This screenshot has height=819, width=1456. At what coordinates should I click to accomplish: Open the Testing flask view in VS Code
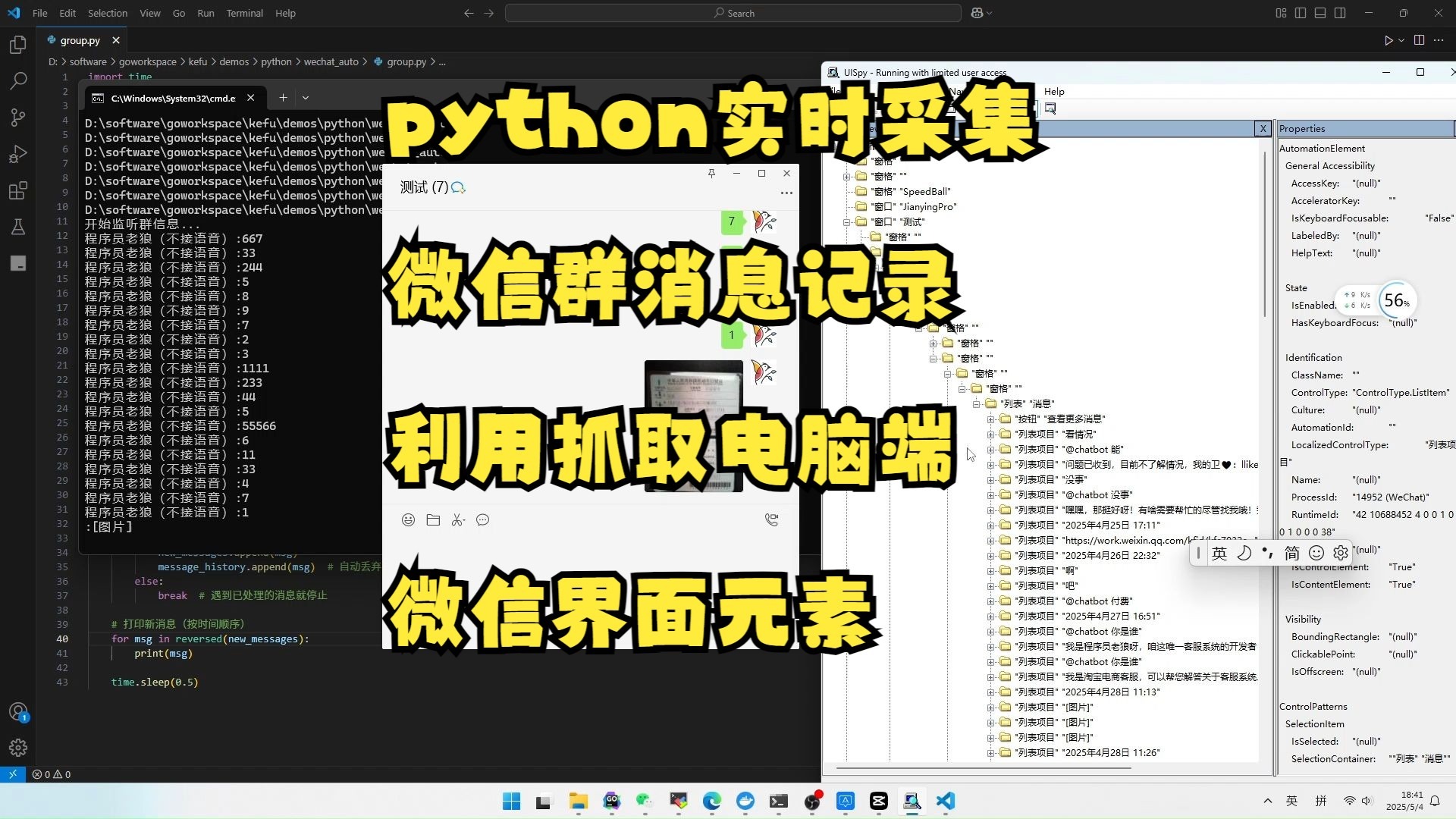[x=18, y=227]
